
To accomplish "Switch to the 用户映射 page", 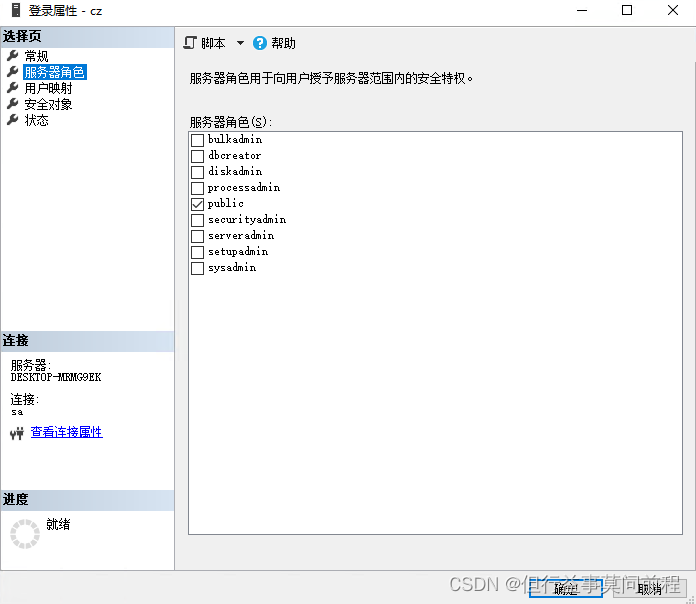I will click(48, 88).
